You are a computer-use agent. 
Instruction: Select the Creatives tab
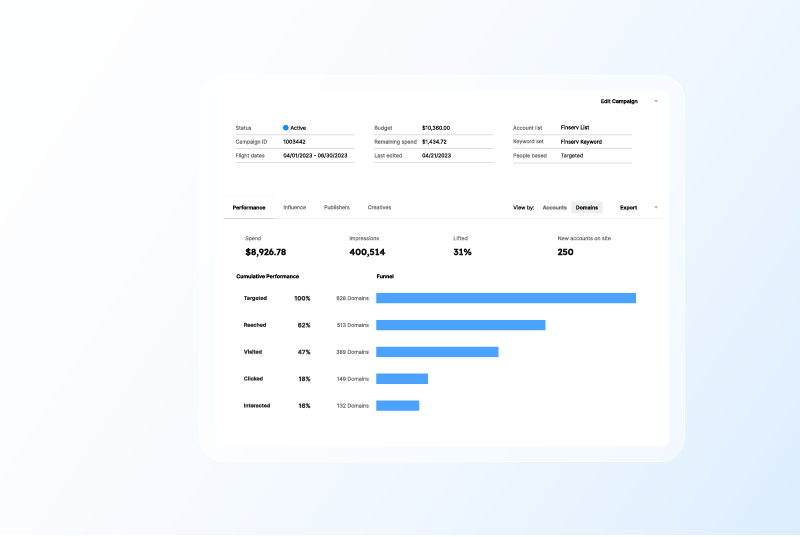point(379,207)
